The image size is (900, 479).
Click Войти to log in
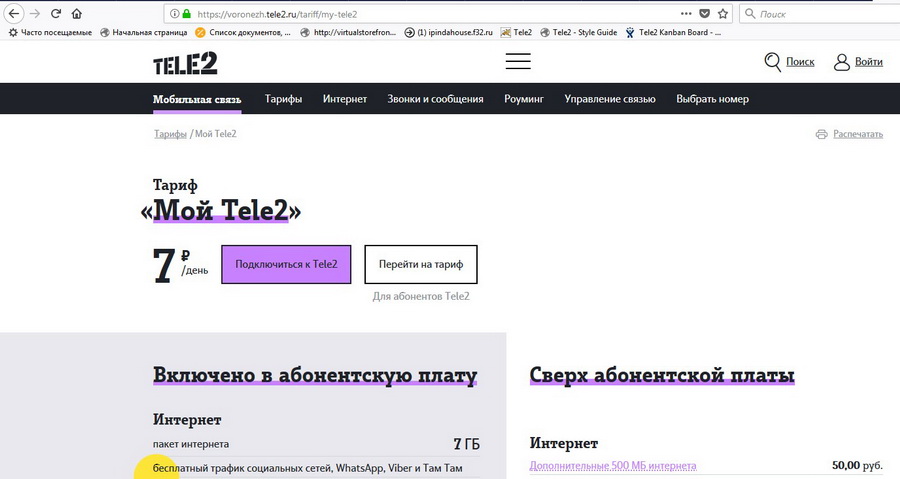pos(869,62)
